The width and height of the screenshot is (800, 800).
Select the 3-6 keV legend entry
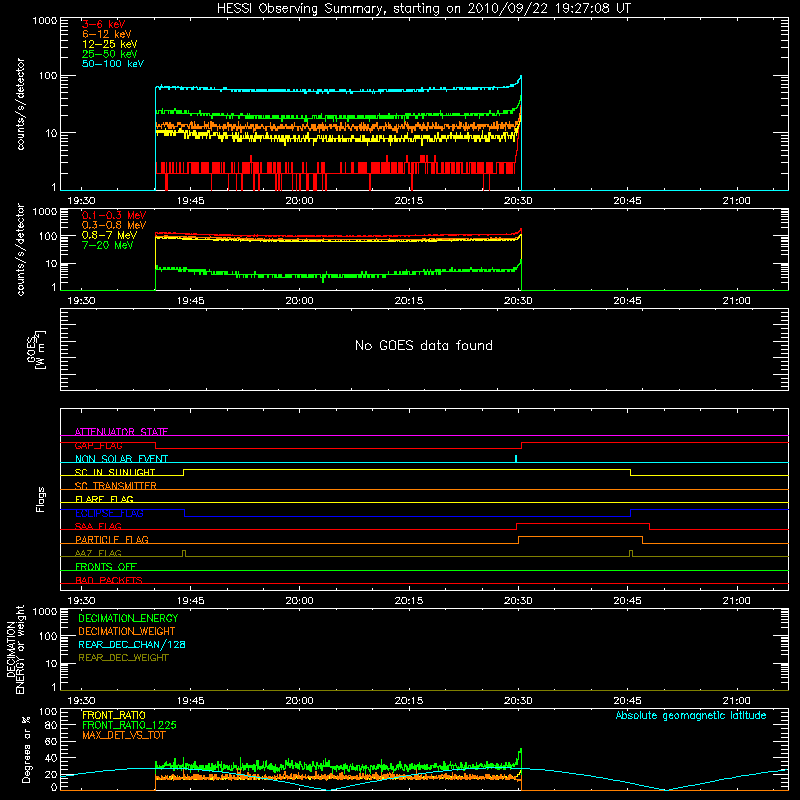click(x=104, y=24)
